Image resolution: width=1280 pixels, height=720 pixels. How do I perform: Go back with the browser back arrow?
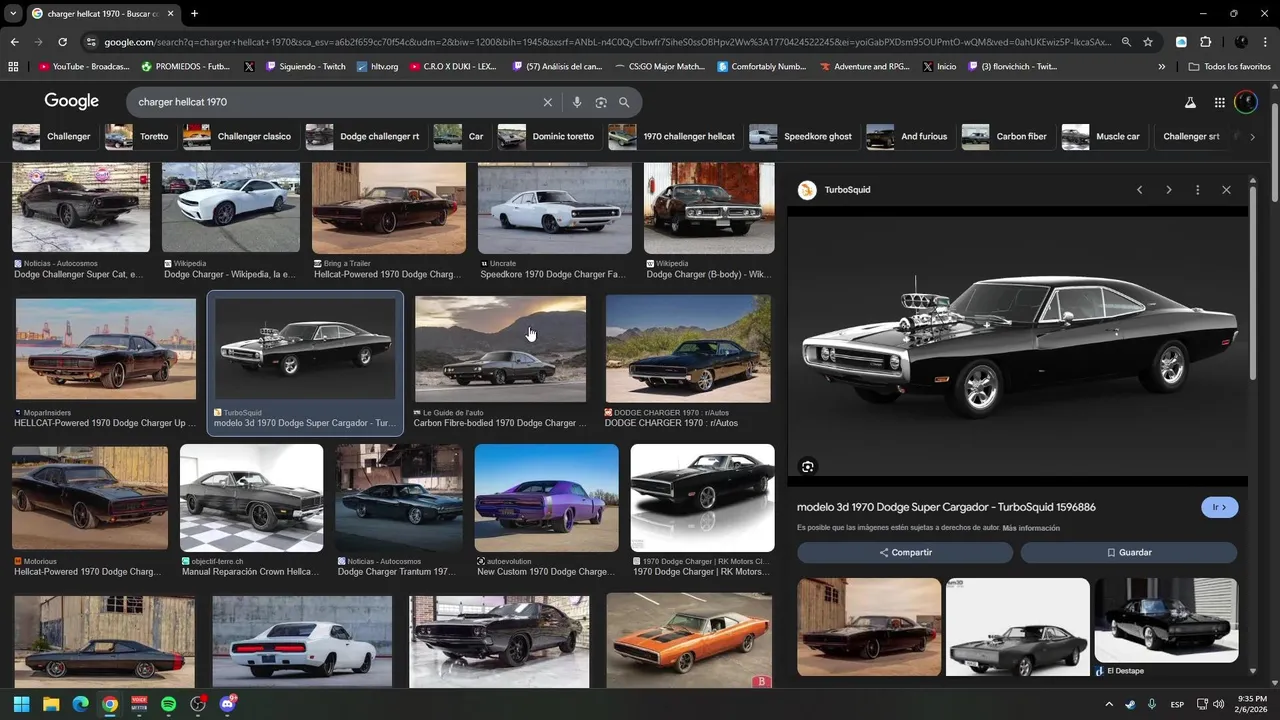tap(14, 42)
